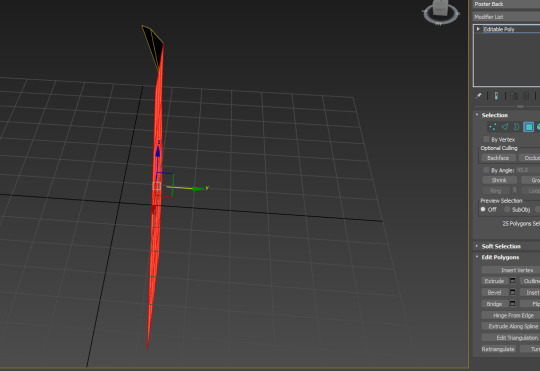Click the Bevel button
540x371 pixels.
tap(495, 292)
